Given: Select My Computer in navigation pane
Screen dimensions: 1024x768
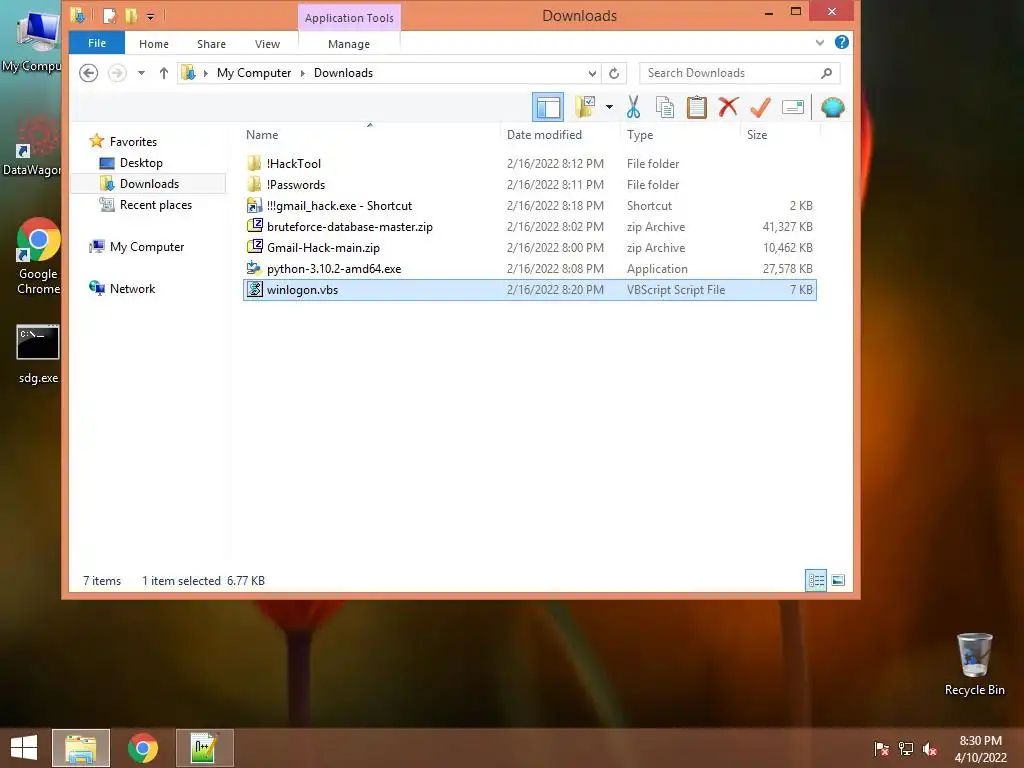Looking at the screenshot, I should 147,247.
